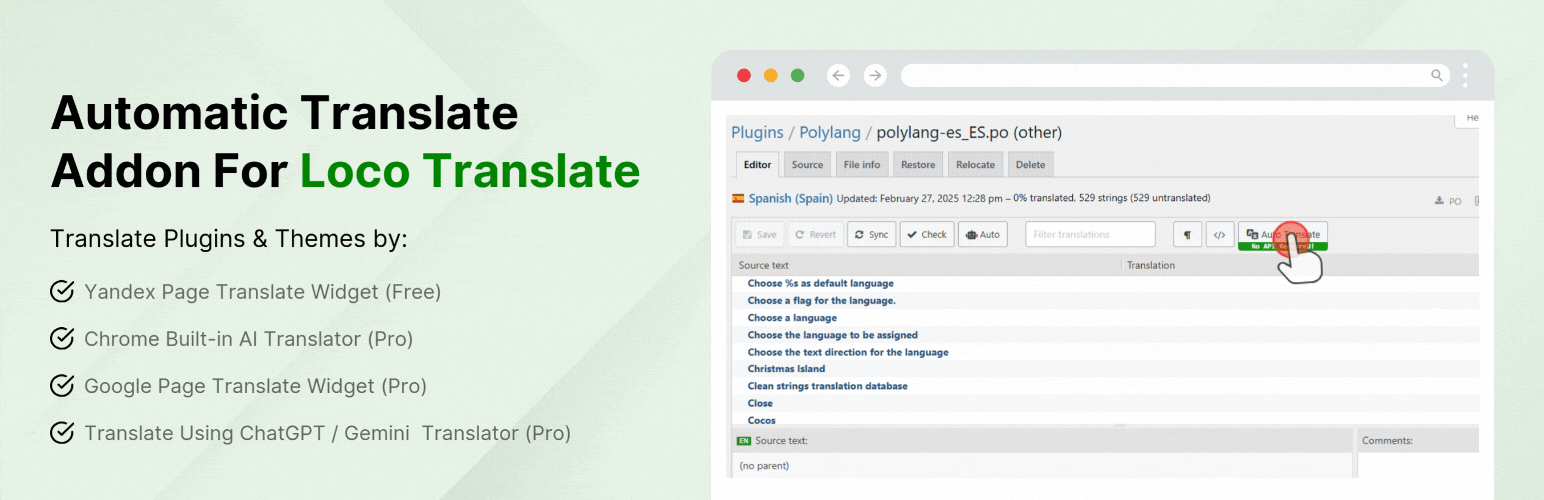Image resolution: width=1544 pixels, height=500 pixels.
Task: Click "Yandex Page Translate Widget (Free)" text
Action: 263,292
